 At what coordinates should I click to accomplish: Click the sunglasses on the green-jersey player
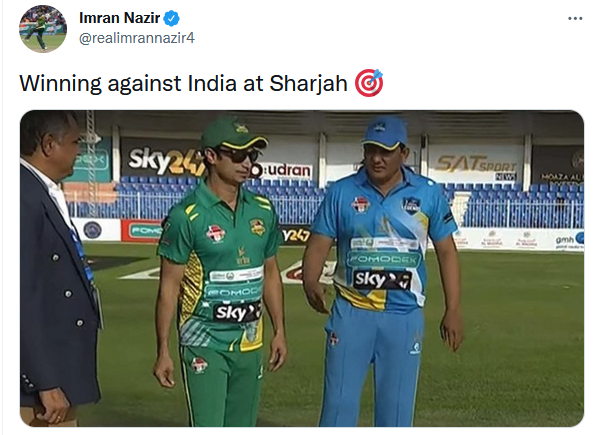coord(238,155)
